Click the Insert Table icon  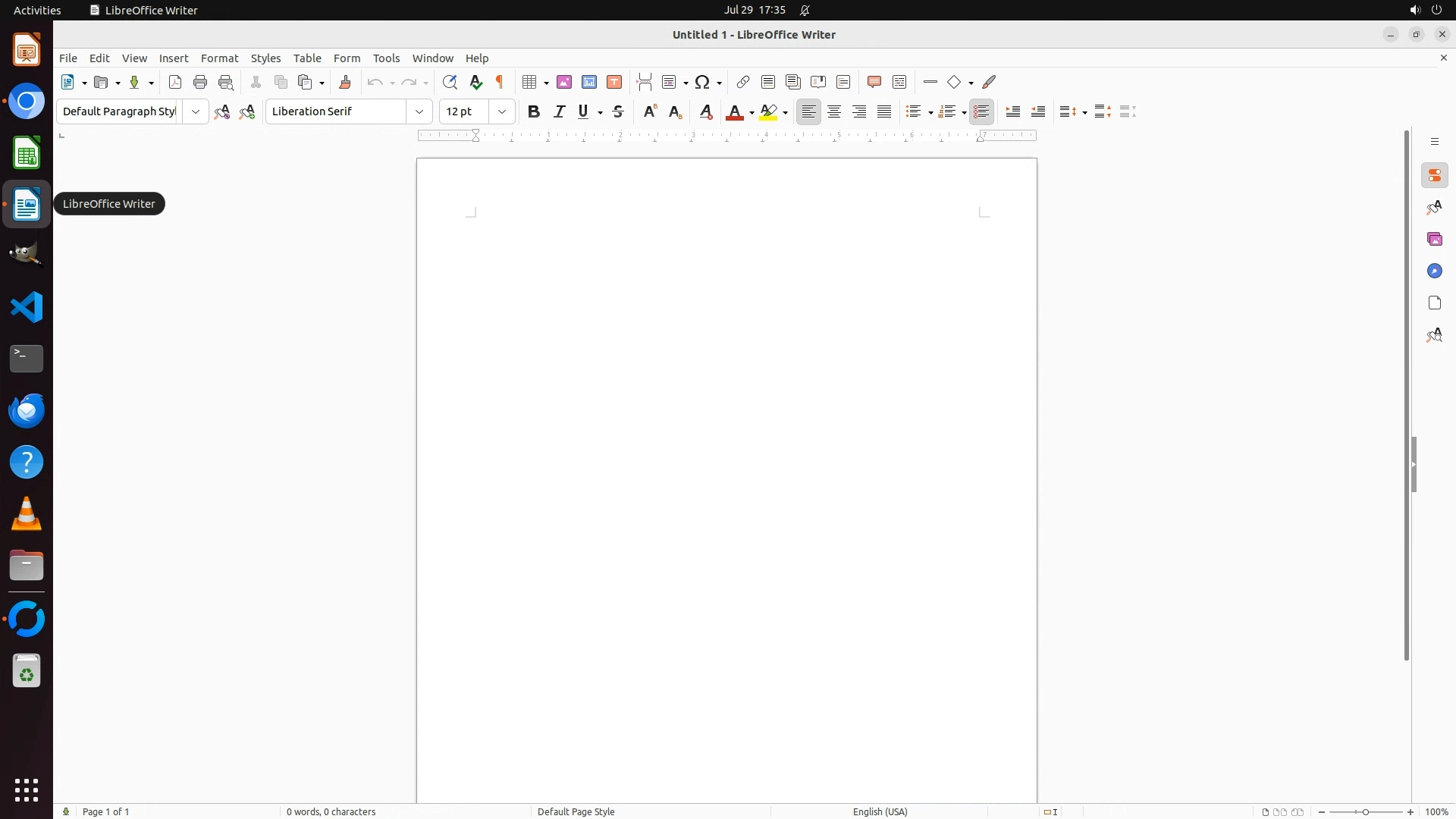click(530, 83)
